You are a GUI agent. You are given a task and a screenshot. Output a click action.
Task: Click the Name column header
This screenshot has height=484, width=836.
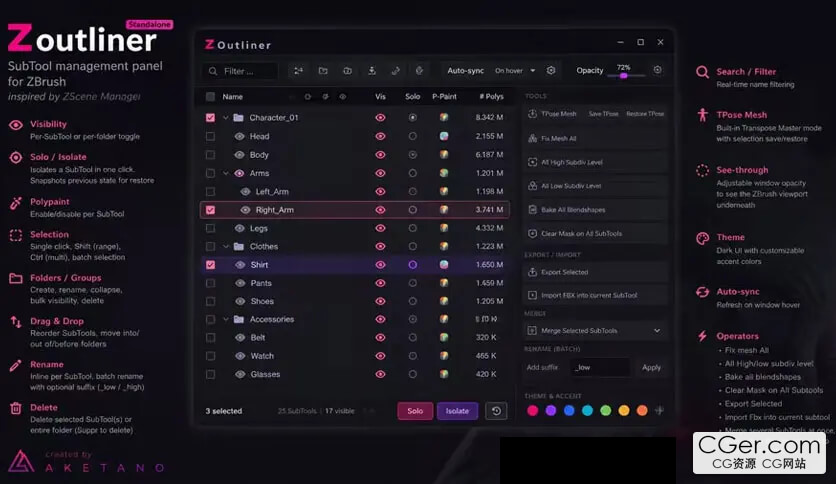click(232, 96)
